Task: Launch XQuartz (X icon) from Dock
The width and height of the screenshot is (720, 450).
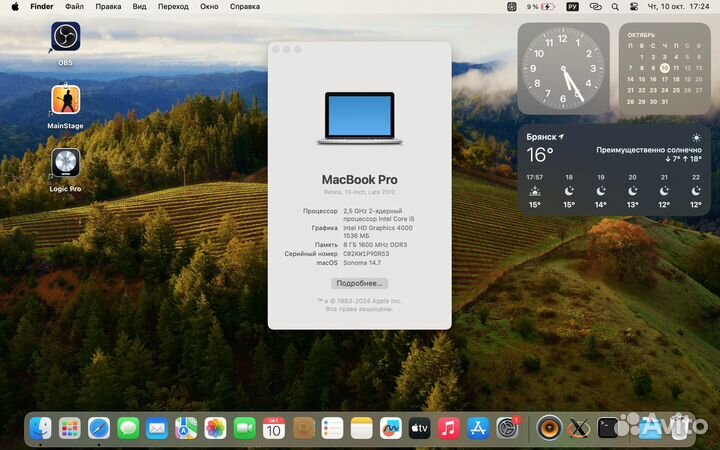Action: [579, 429]
